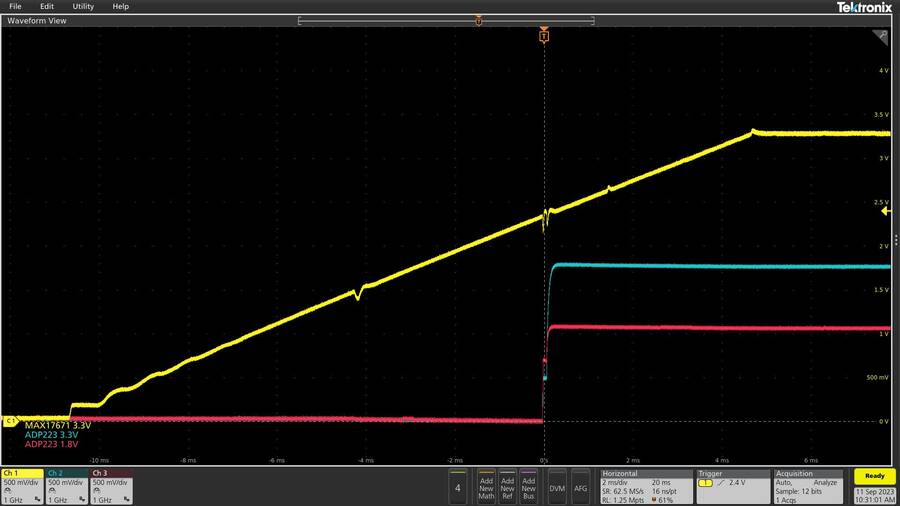Toggle the DVM button

(x=557, y=487)
